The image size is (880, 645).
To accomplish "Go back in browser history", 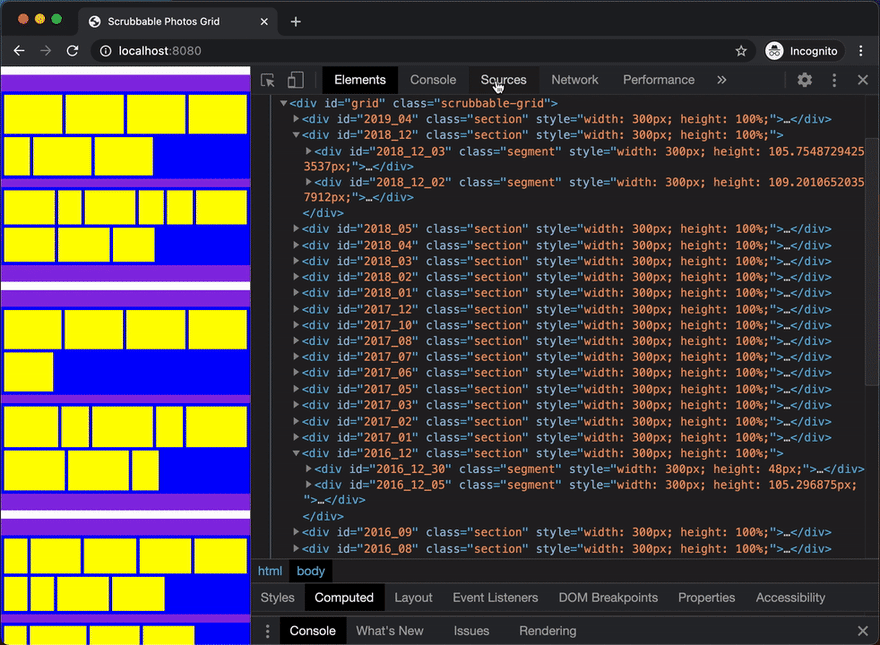I will click(x=19, y=51).
